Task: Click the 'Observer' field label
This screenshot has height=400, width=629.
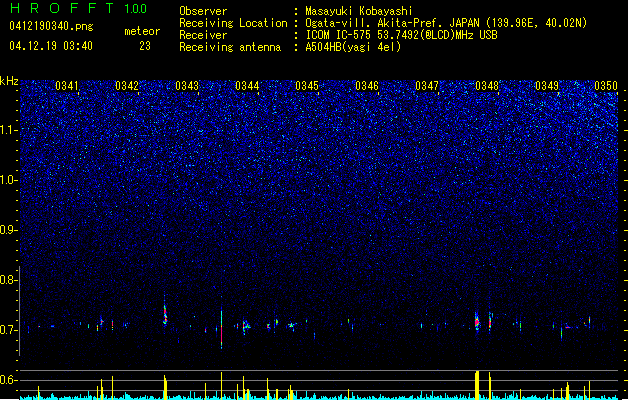Action: tap(203, 11)
